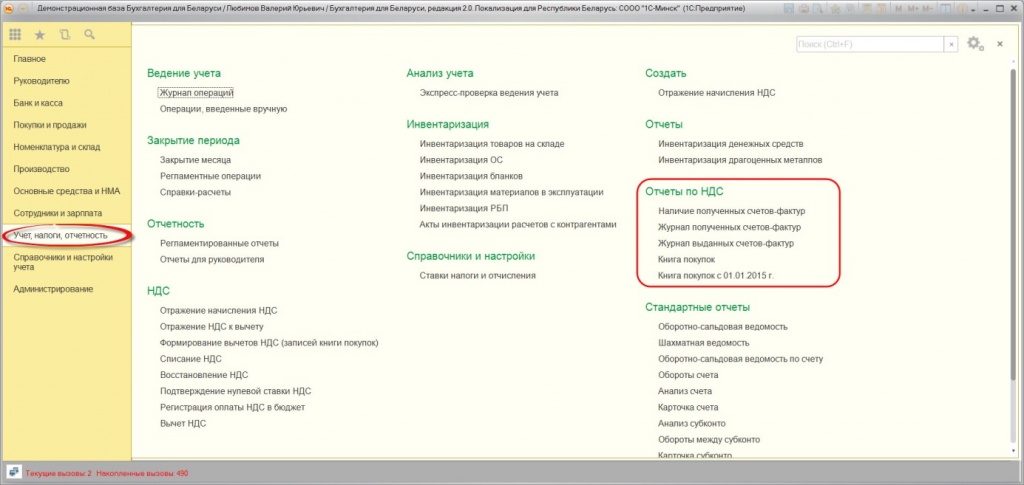Open Оборотно-сальдовая ведомость report
Image resolution: width=1024 pixels, height=485 pixels.
tap(723, 326)
